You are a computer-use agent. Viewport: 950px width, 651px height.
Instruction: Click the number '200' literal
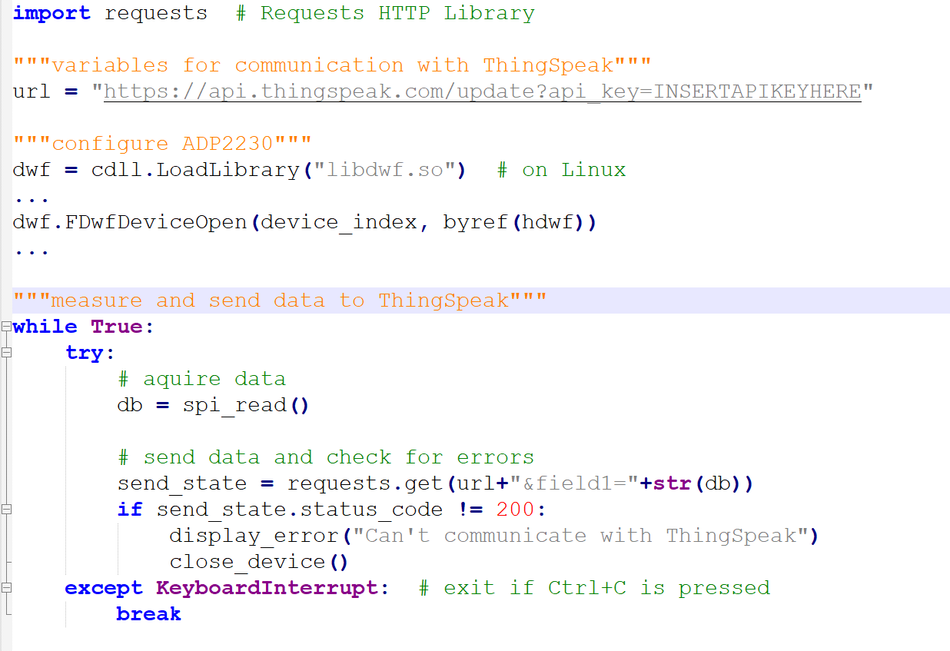tap(515, 509)
